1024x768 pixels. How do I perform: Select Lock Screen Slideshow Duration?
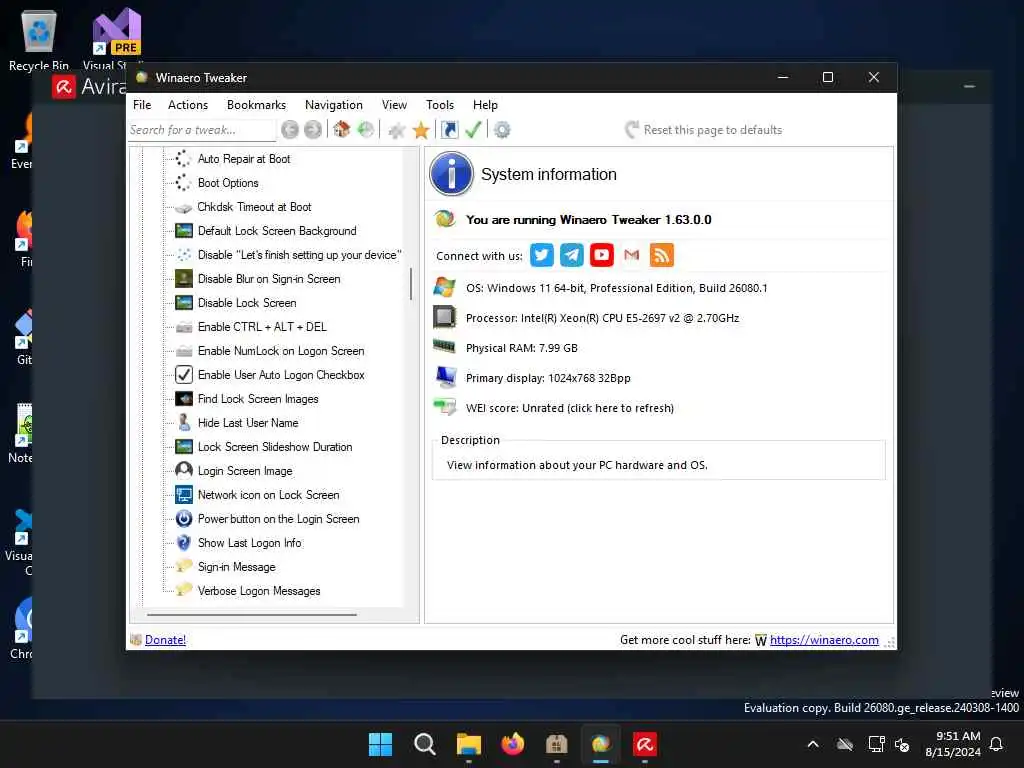tap(275, 447)
